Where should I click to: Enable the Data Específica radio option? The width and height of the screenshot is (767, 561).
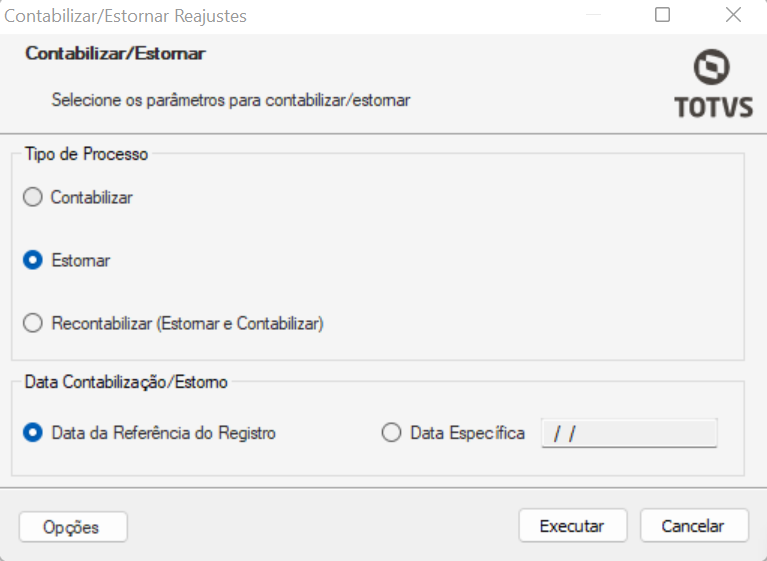click(x=391, y=433)
